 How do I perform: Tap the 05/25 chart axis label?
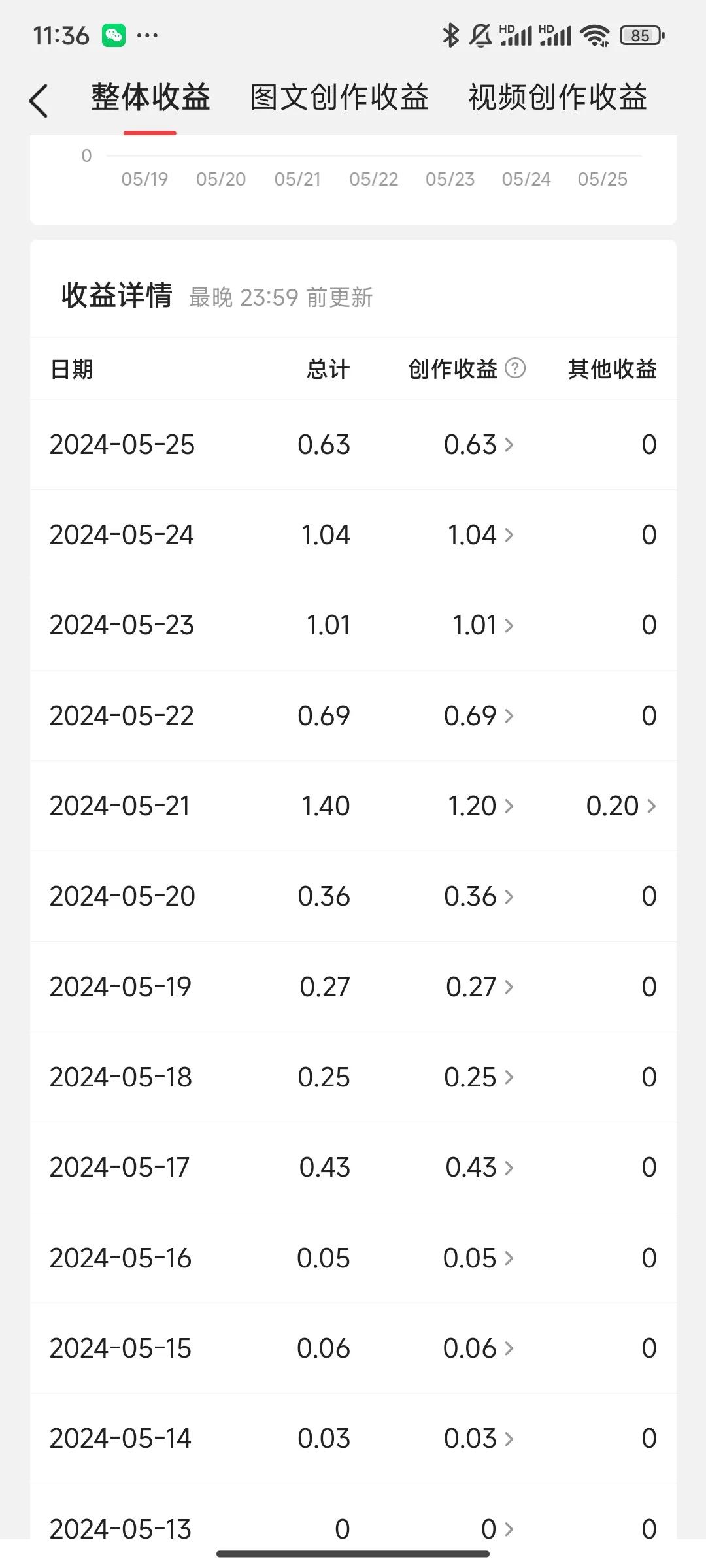tap(602, 179)
